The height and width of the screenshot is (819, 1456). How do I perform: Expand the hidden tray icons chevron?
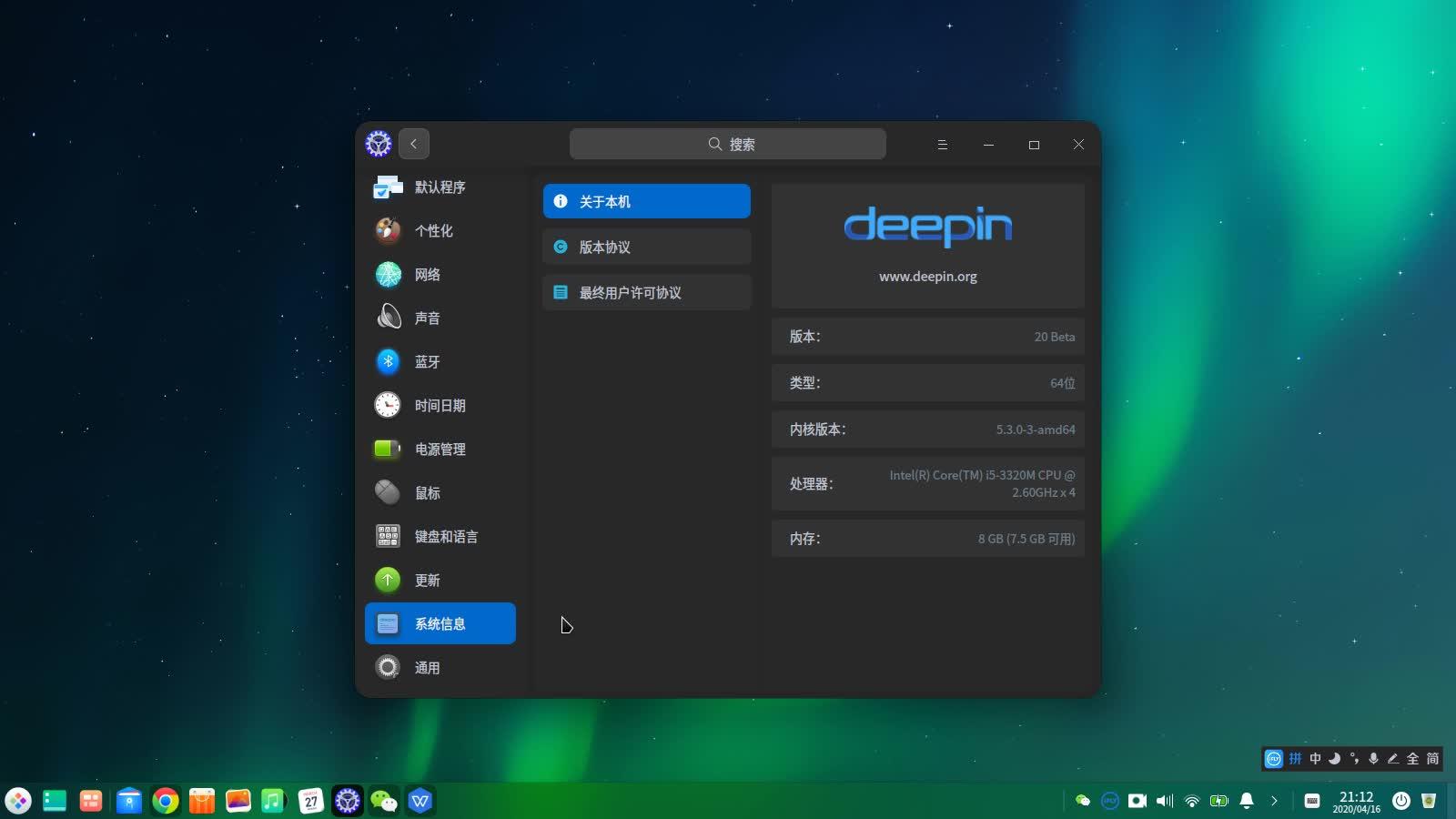1274,802
